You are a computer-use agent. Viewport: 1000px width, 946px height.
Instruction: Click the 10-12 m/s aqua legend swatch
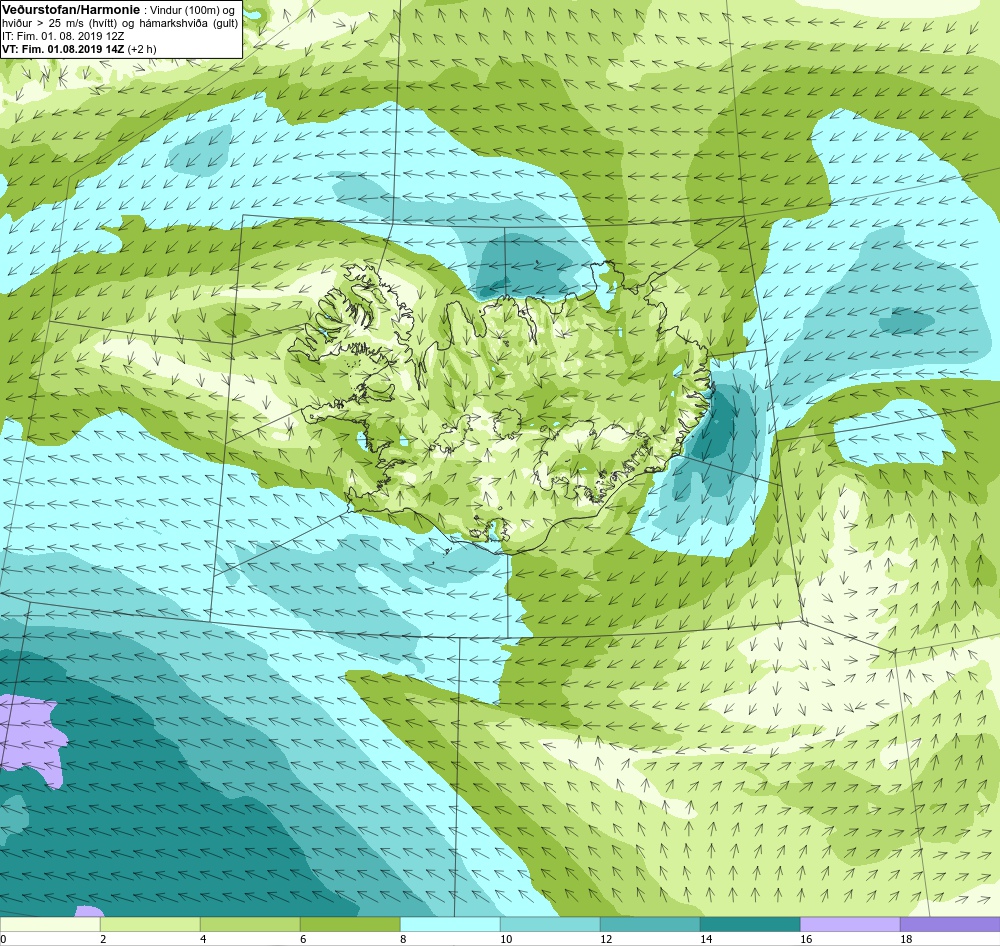point(550,924)
